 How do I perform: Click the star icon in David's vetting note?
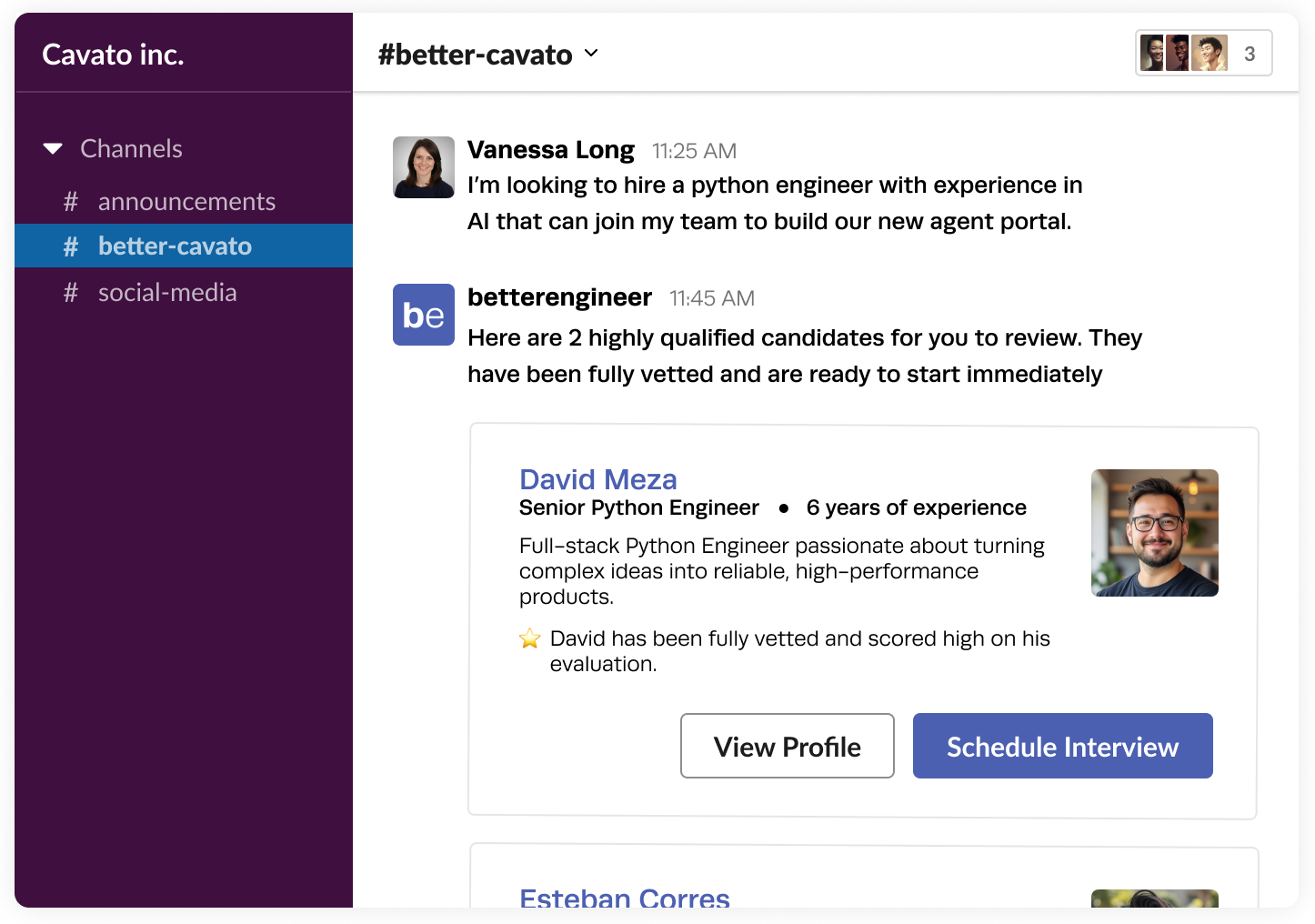(x=530, y=638)
